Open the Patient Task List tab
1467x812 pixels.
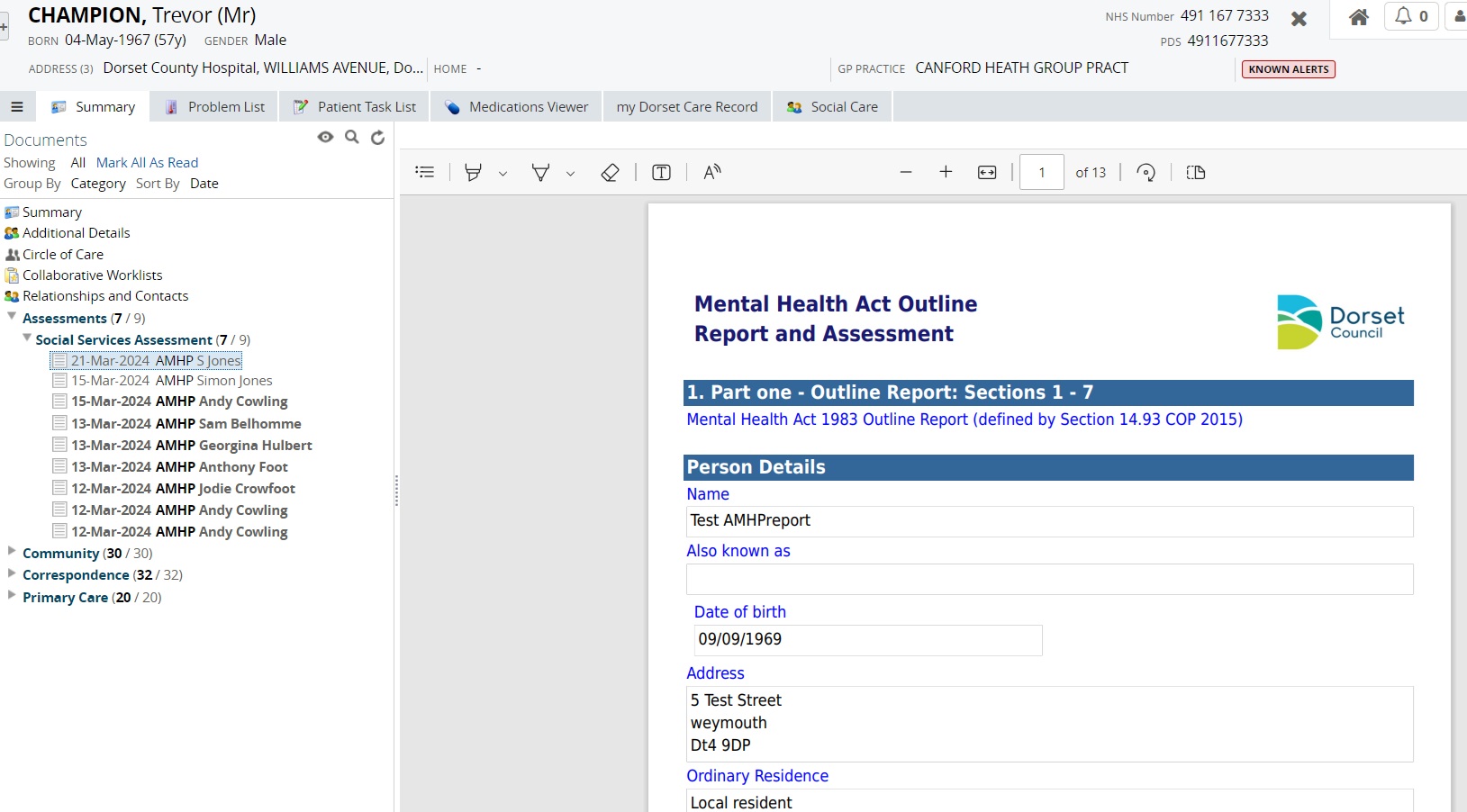click(354, 106)
